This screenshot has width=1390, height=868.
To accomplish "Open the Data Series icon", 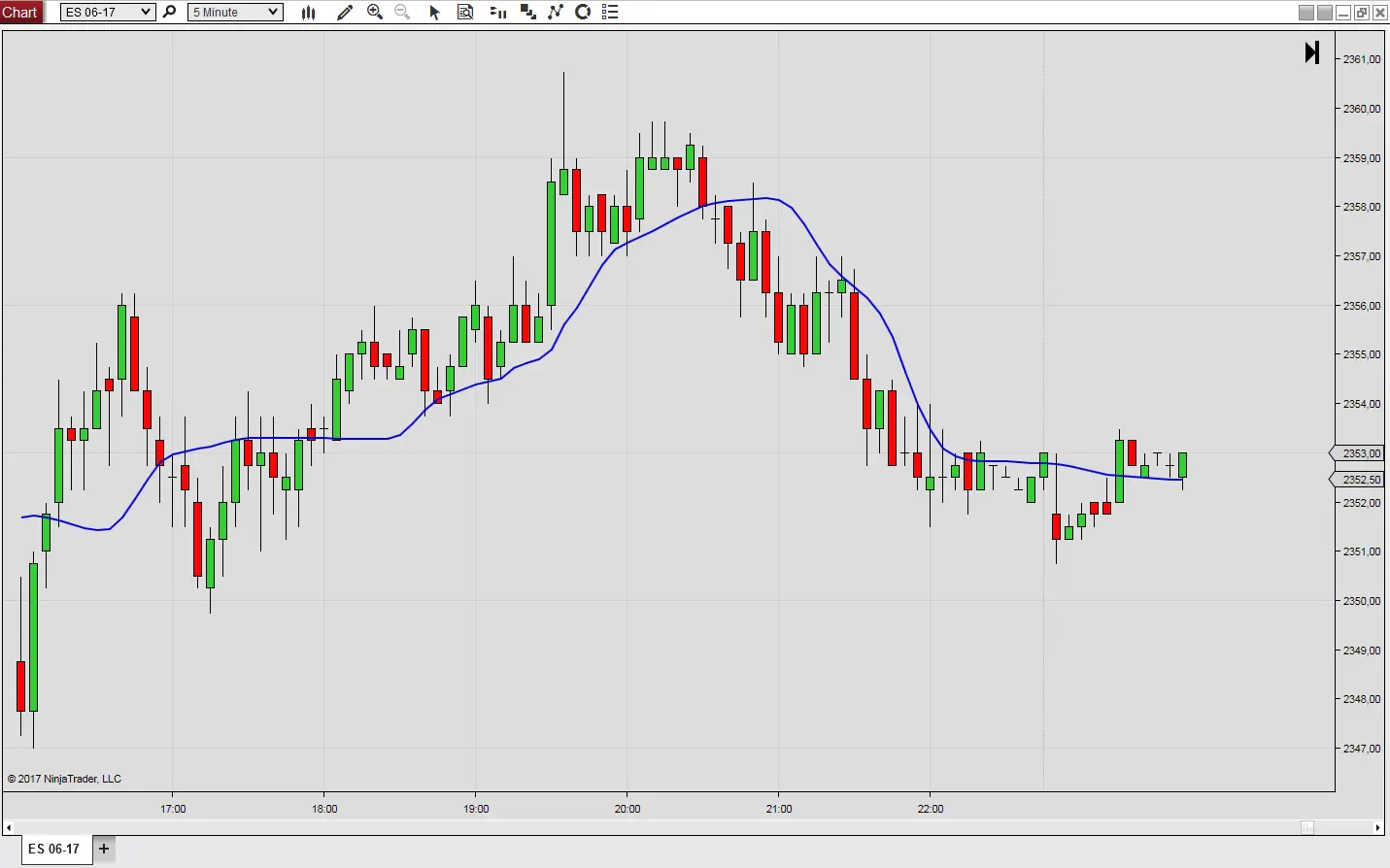I will pyautogui.click(x=528, y=12).
